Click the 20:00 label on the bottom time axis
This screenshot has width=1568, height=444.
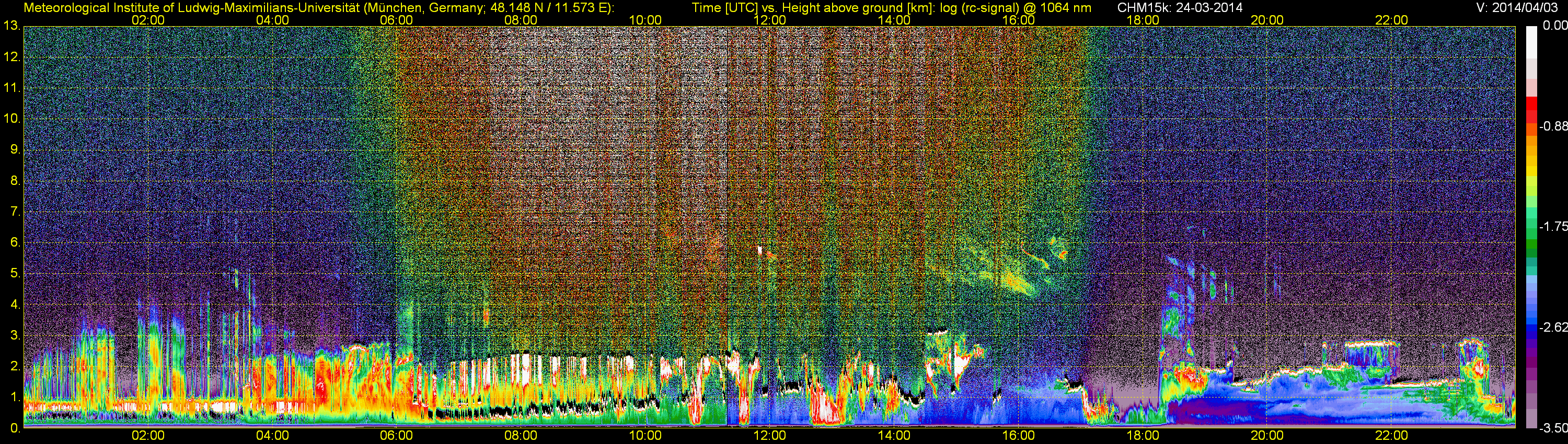tap(1267, 436)
